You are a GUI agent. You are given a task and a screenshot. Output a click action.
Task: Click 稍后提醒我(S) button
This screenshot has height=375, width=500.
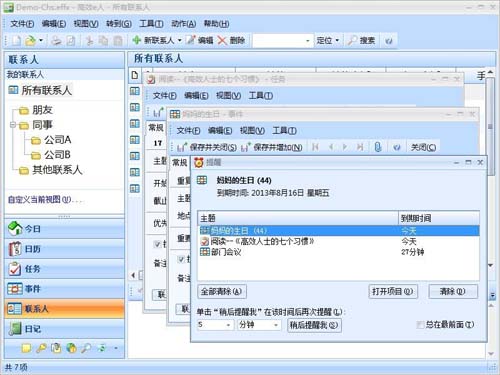pos(314,325)
